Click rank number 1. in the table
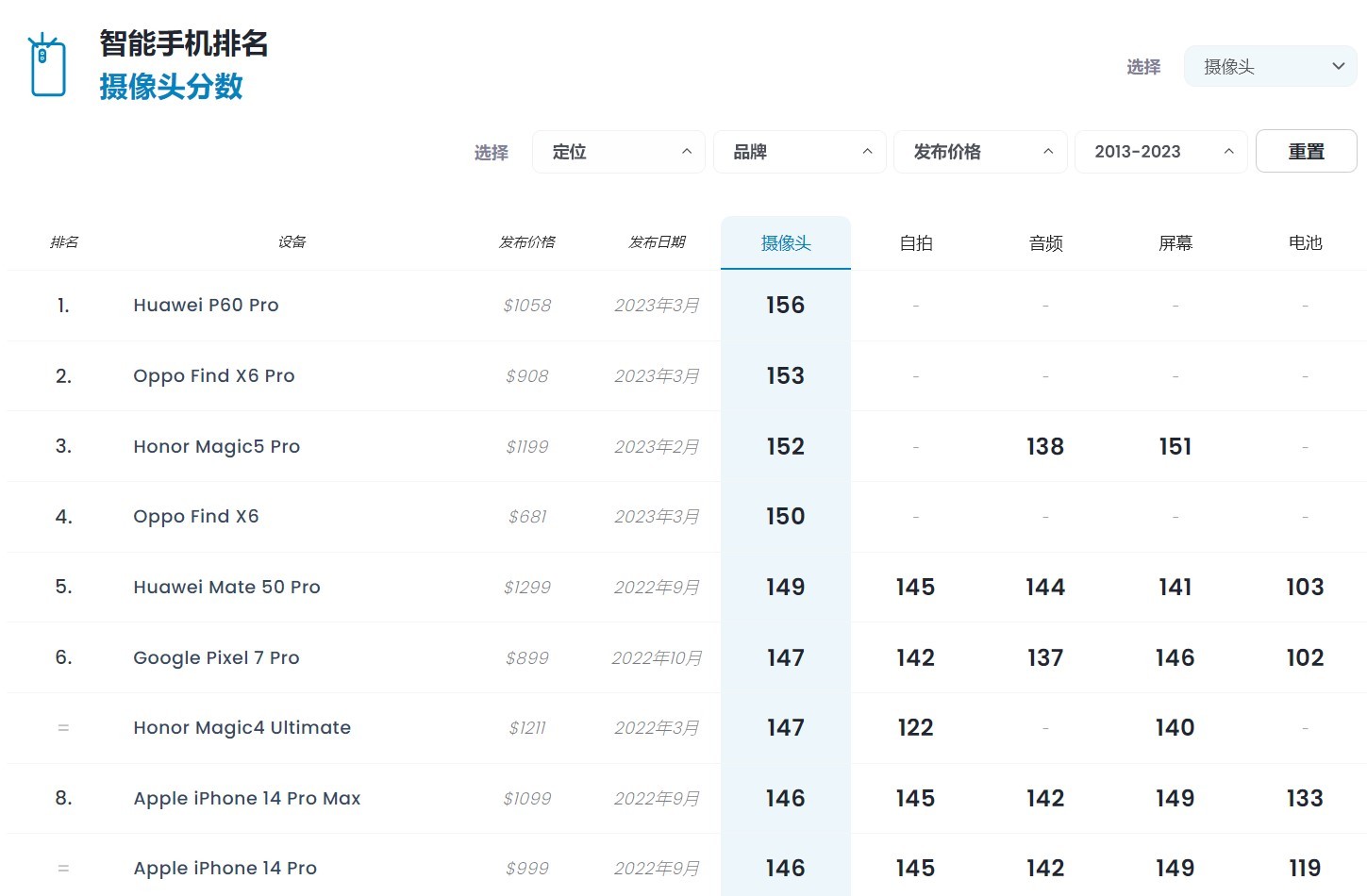Image resolution: width=1367 pixels, height=896 pixels. point(63,306)
